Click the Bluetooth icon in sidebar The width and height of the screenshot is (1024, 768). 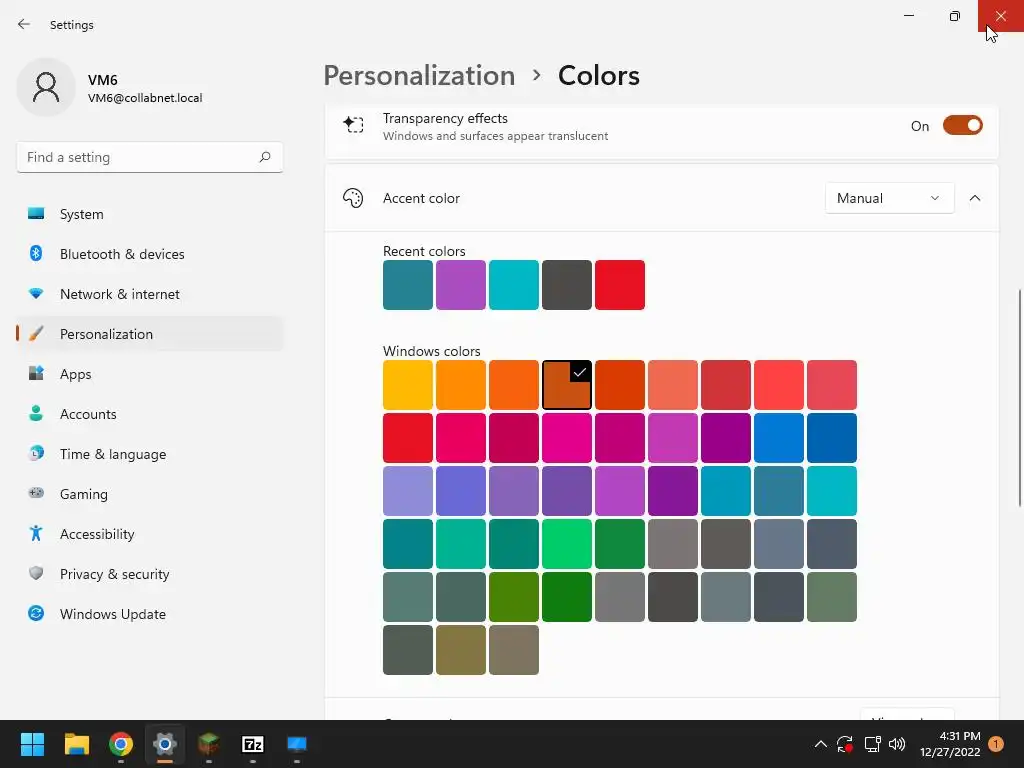[x=36, y=253]
